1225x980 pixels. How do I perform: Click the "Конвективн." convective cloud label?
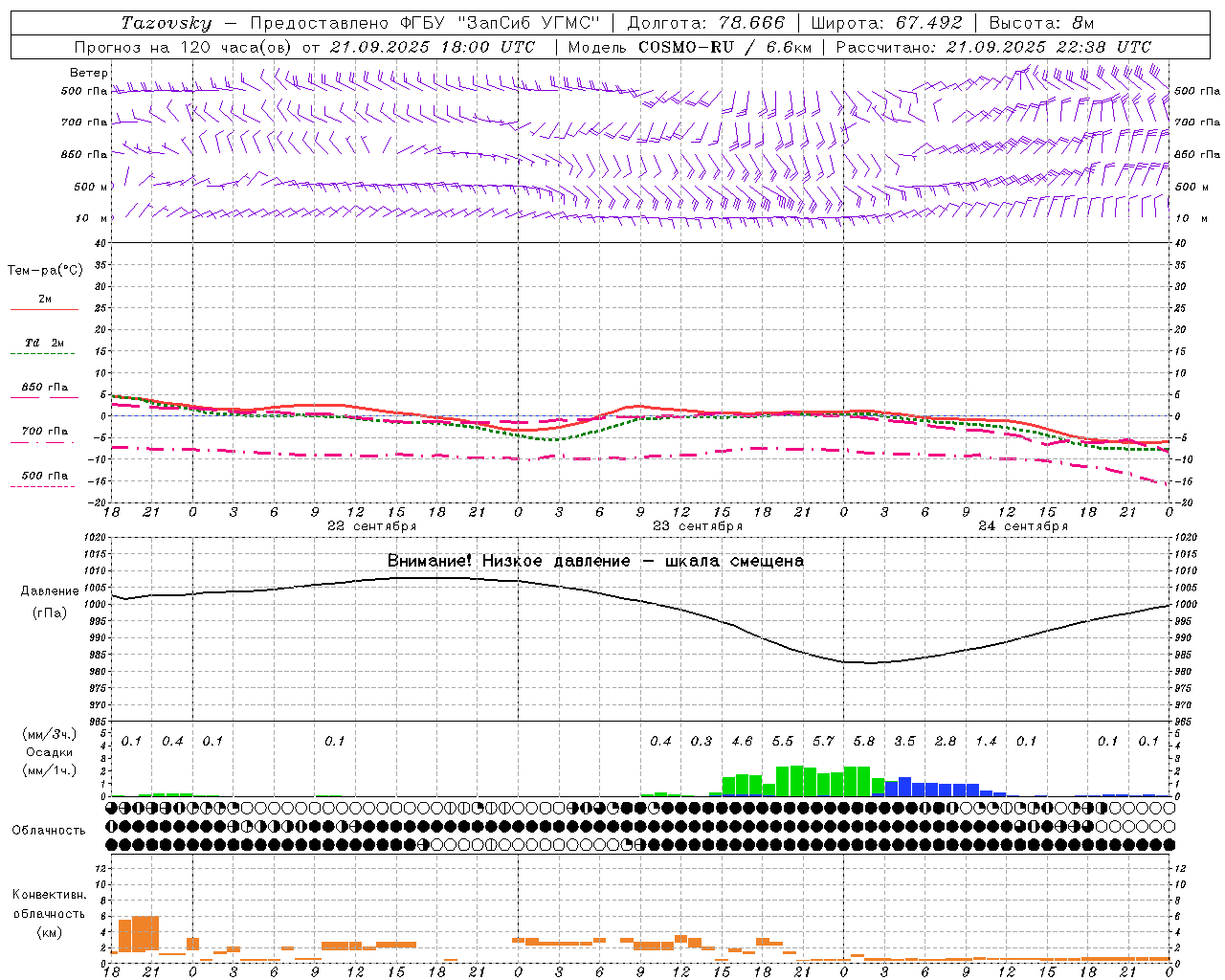(49, 895)
